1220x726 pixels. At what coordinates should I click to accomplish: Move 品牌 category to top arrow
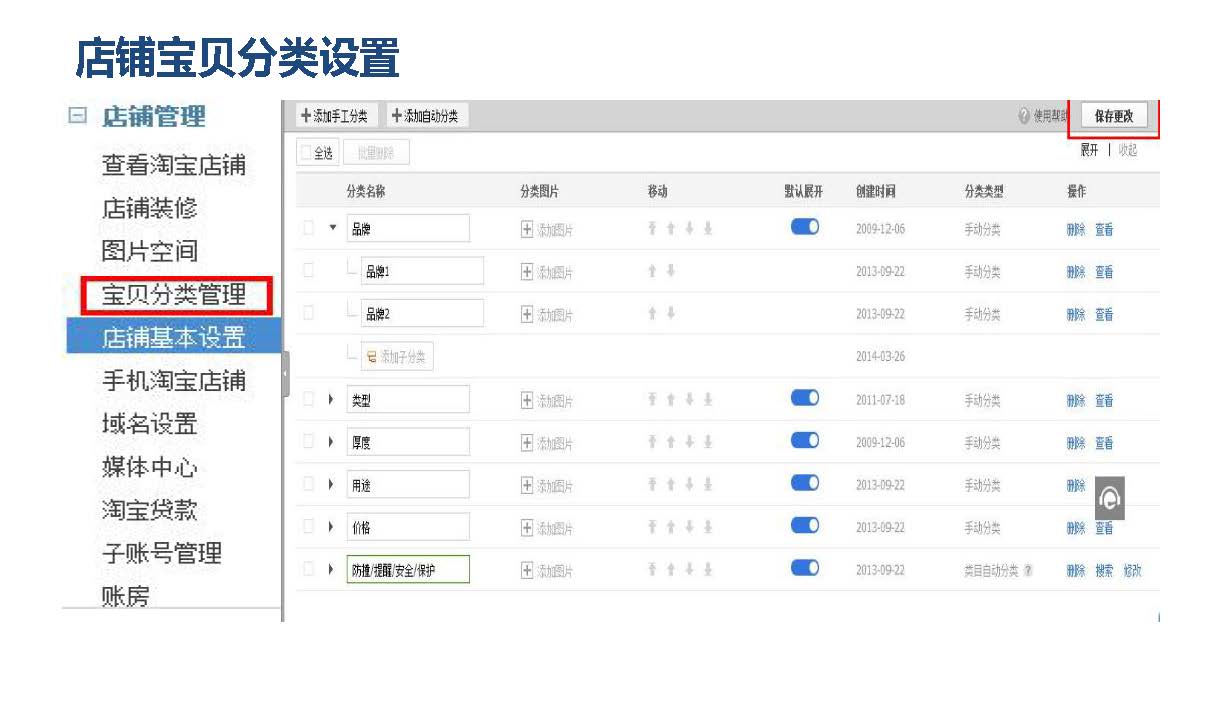coord(653,228)
